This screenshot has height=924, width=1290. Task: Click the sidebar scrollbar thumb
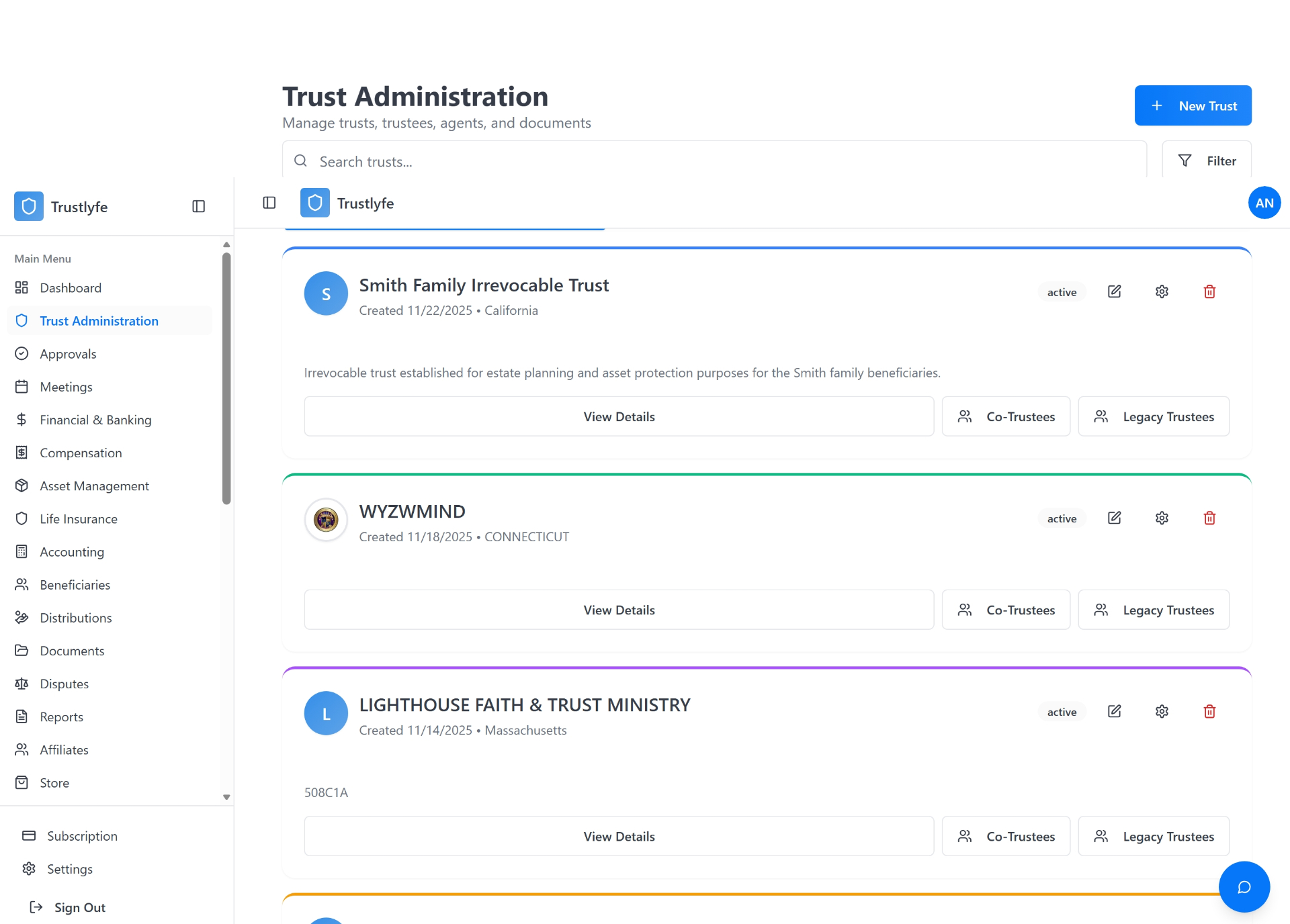click(x=226, y=378)
